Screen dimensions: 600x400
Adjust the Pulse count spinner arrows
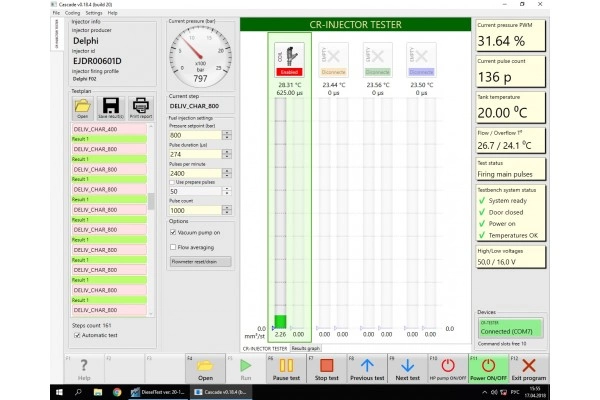[227, 210]
